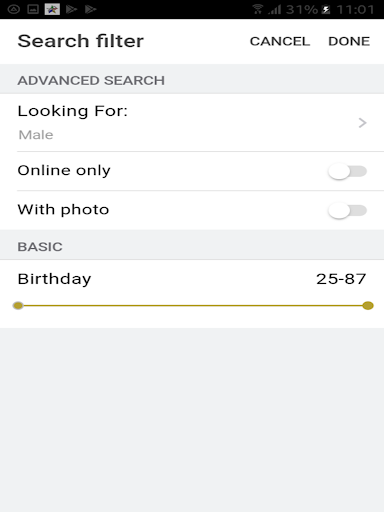Enable the With photo switch

coord(347,210)
